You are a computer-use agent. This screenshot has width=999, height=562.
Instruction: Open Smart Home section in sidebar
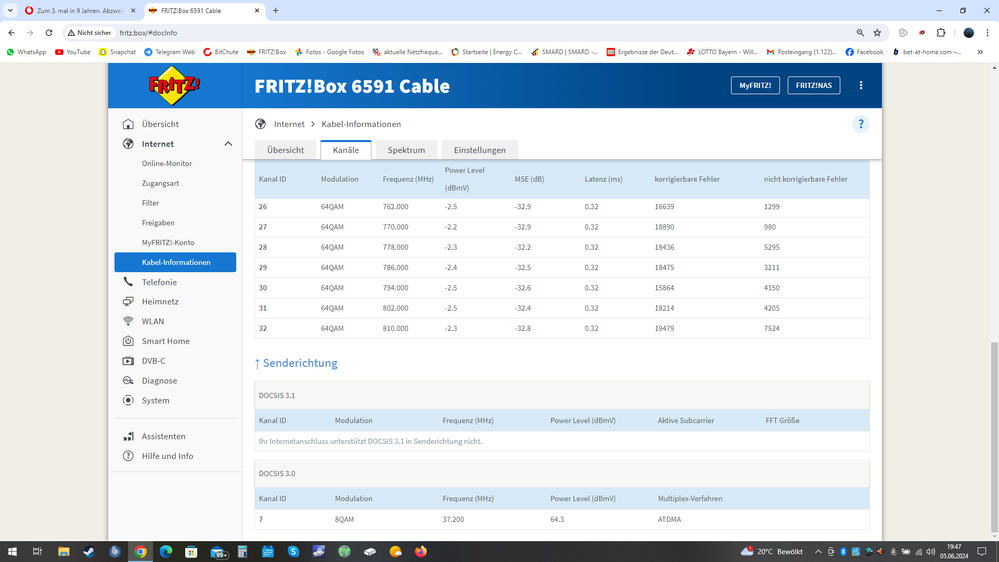(165, 341)
